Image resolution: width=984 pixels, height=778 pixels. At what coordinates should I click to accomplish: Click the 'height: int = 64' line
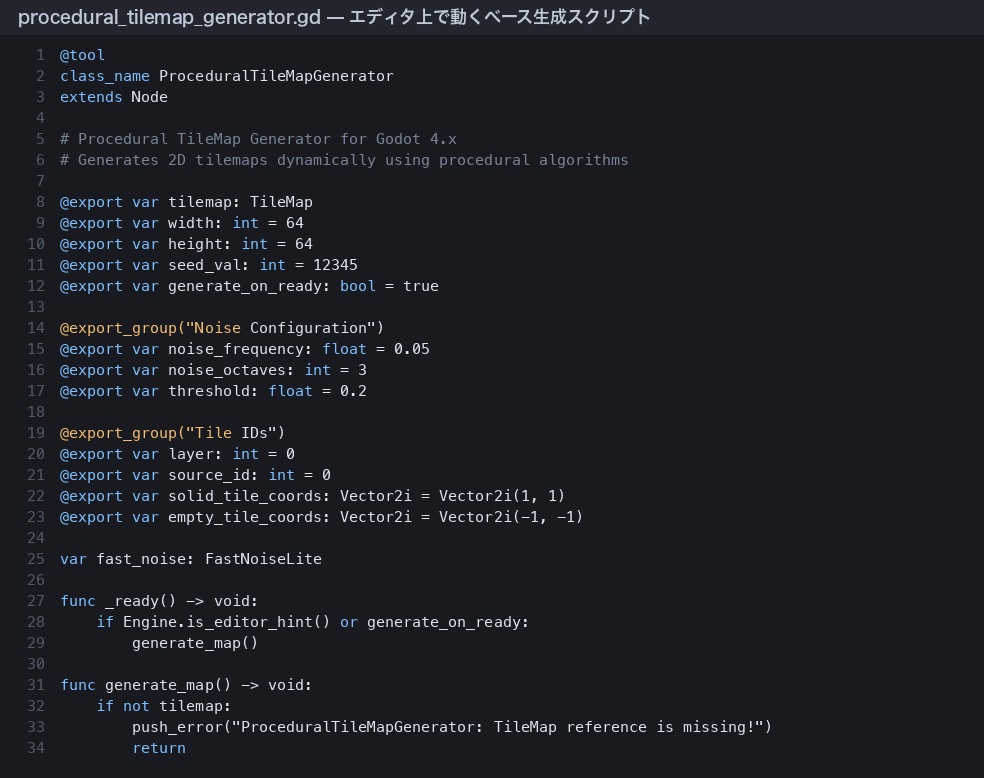coord(186,244)
